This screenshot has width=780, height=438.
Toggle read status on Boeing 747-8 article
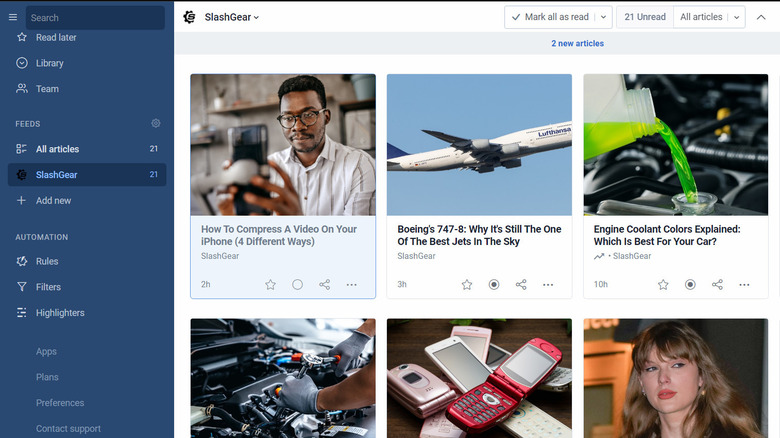494,285
